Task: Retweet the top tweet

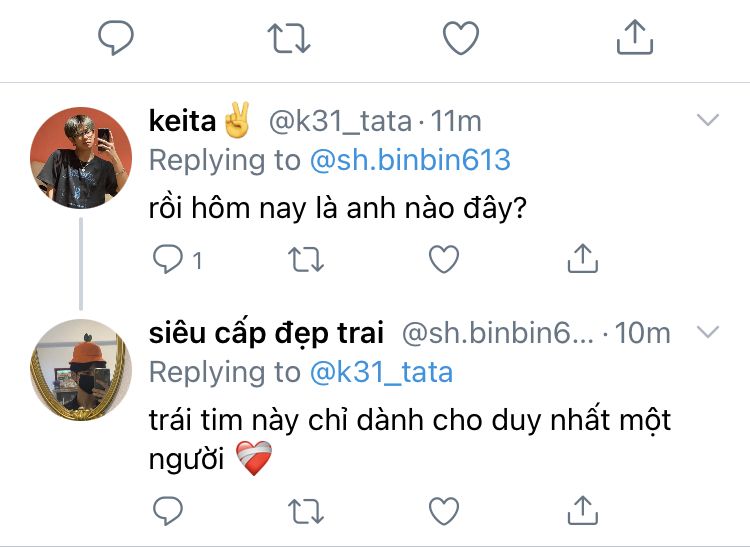Action: (x=288, y=38)
